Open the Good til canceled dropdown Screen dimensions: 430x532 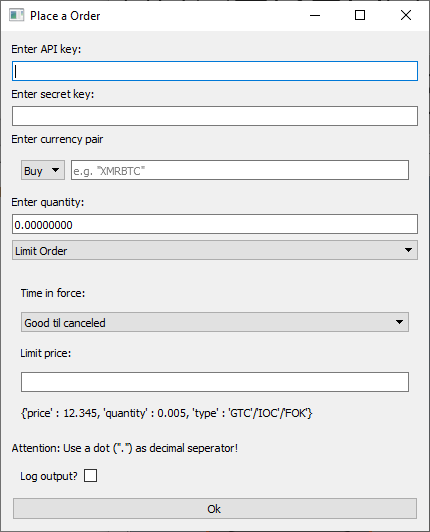(215, 322)
